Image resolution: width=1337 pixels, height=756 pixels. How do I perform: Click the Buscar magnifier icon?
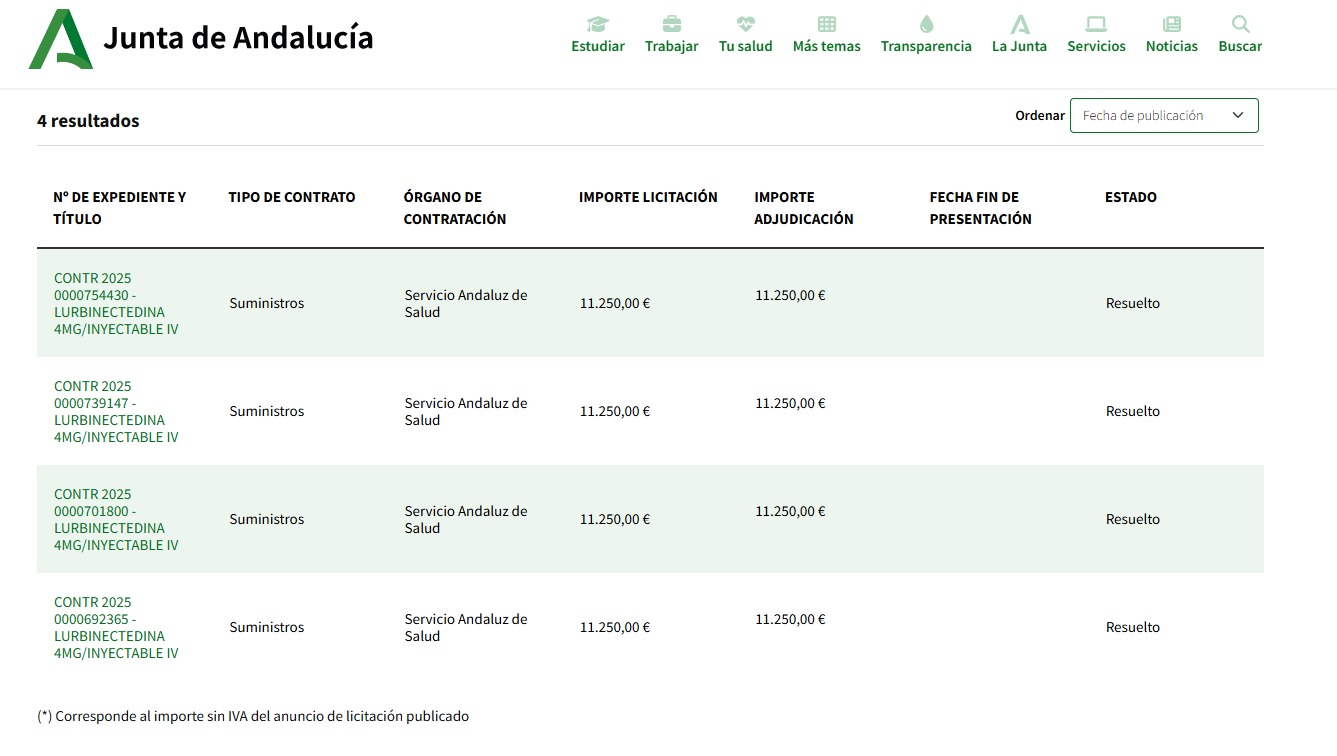coord(1240,24)
